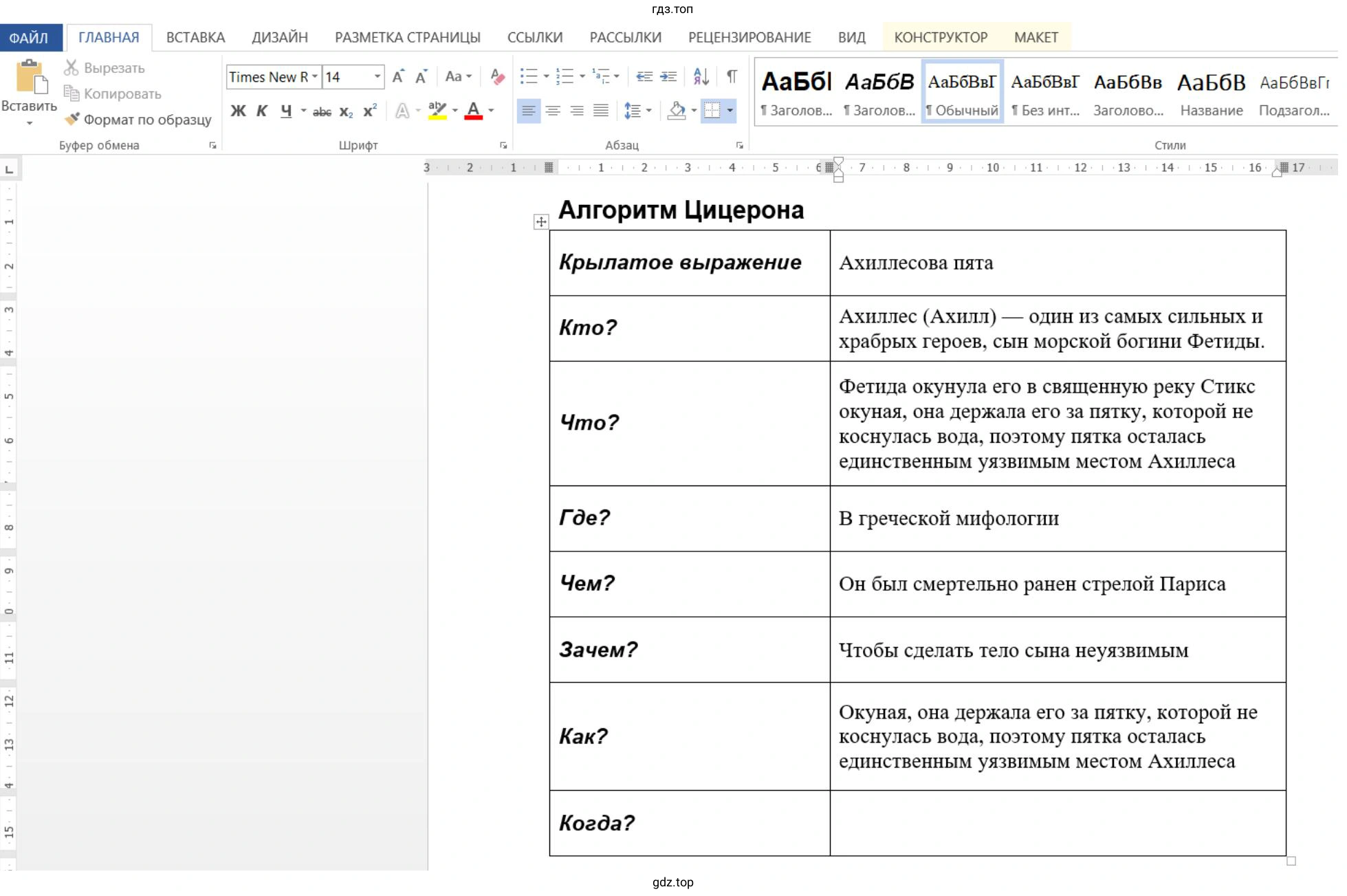The width and height of the screenshot is (1347, 896).
Task: Switch to the РЕЦЕНЗИРОВАНИЕ tab
Action: [749, 38]
